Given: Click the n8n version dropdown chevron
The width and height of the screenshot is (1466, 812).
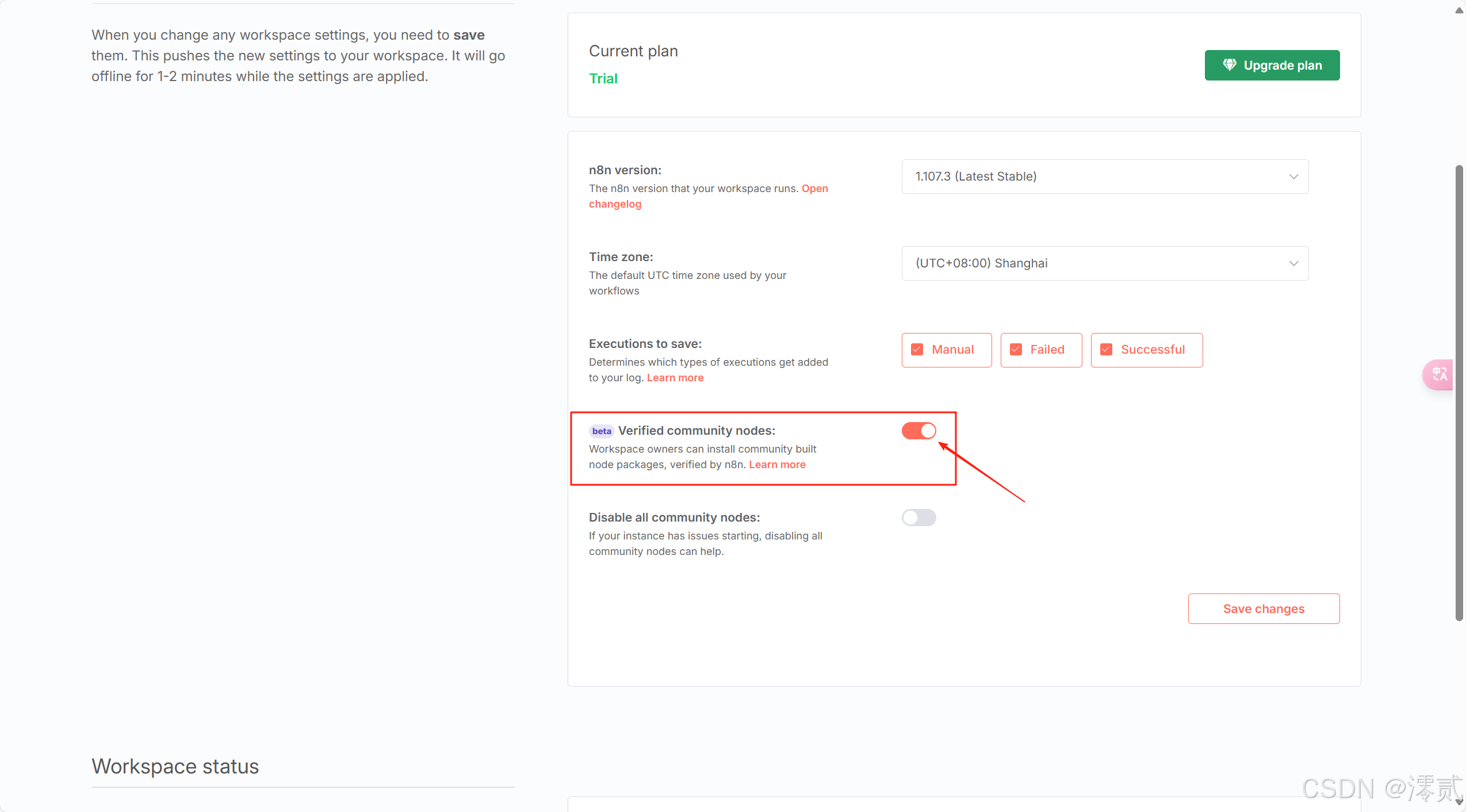Looking at the screenshot, I should point(1293,177).
